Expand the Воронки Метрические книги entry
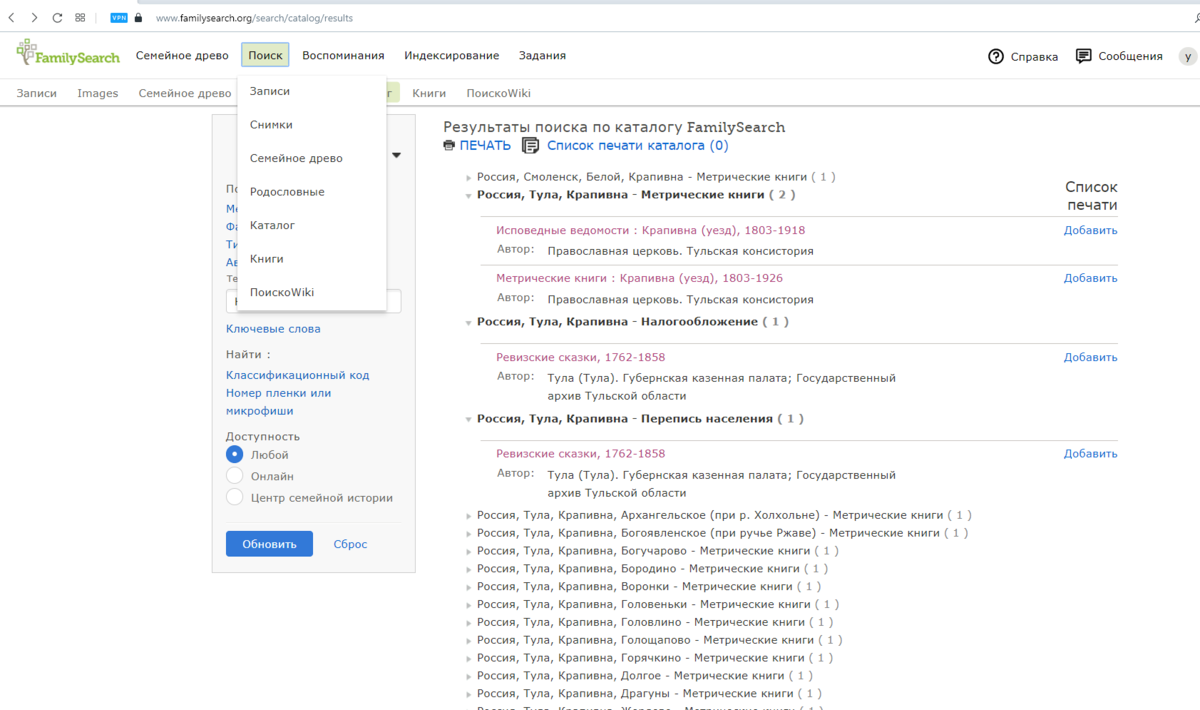This screenshot has height=710, width=1200. (x=469, y=587)
